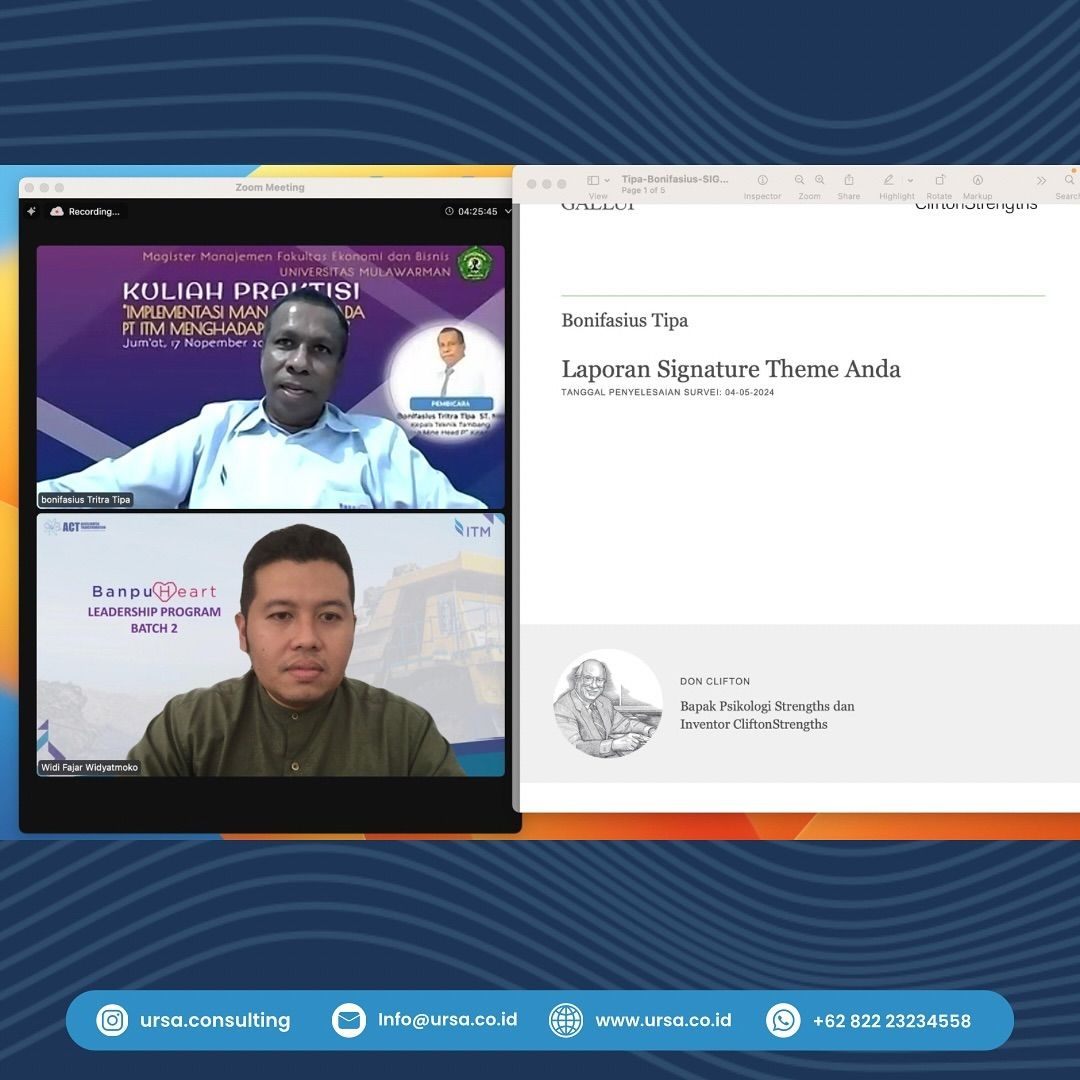Expand the meeting timer dropdown chevron
1080x1080 pixels.
(x=508, y=211)
